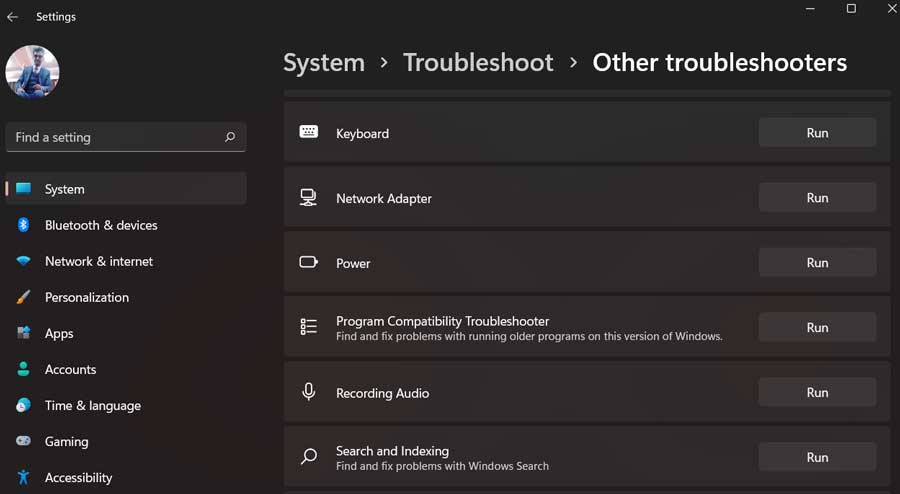Click the Program Compatibility Troubleshooter title
Image resolution: width=900 pixels, height=494 pixels.
443,321
